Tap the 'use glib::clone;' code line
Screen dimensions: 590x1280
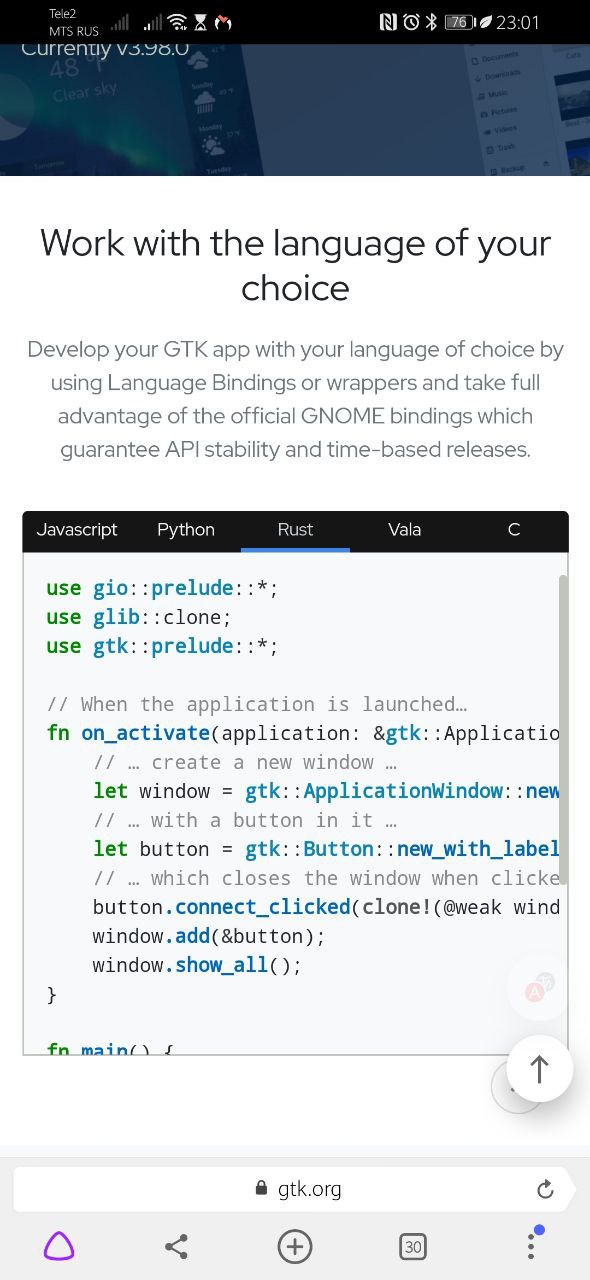click(139, 617)
